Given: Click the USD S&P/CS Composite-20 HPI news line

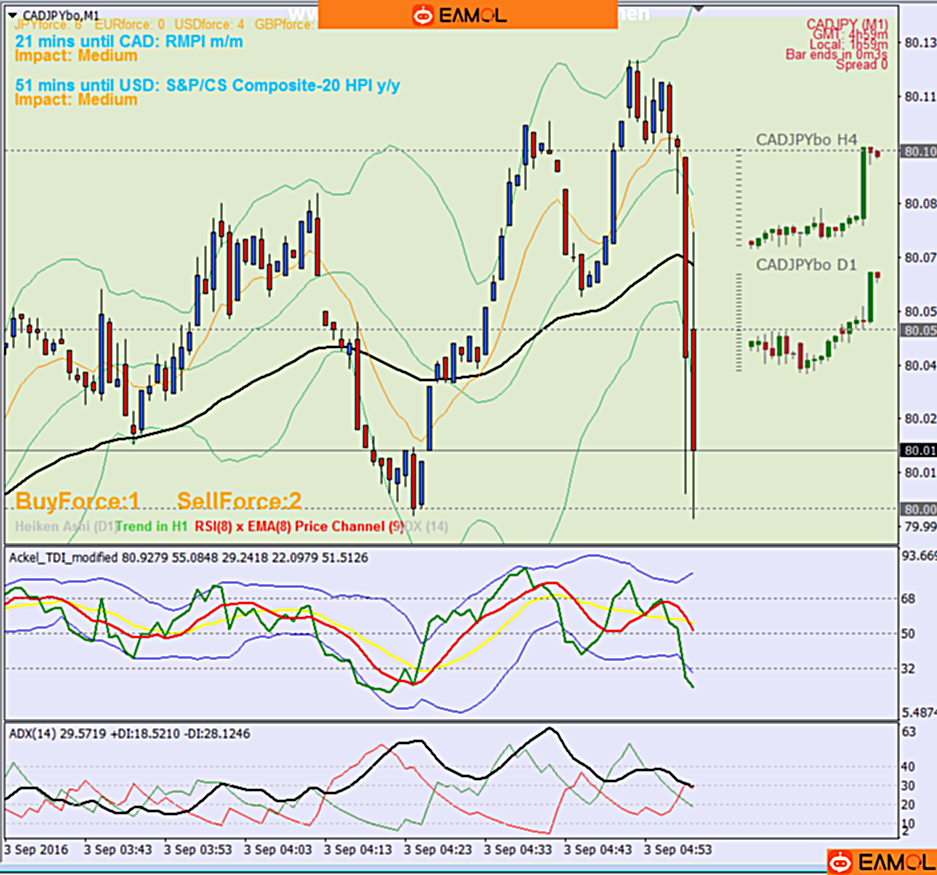Looking at the screenshot, I should tap(207, 85).
